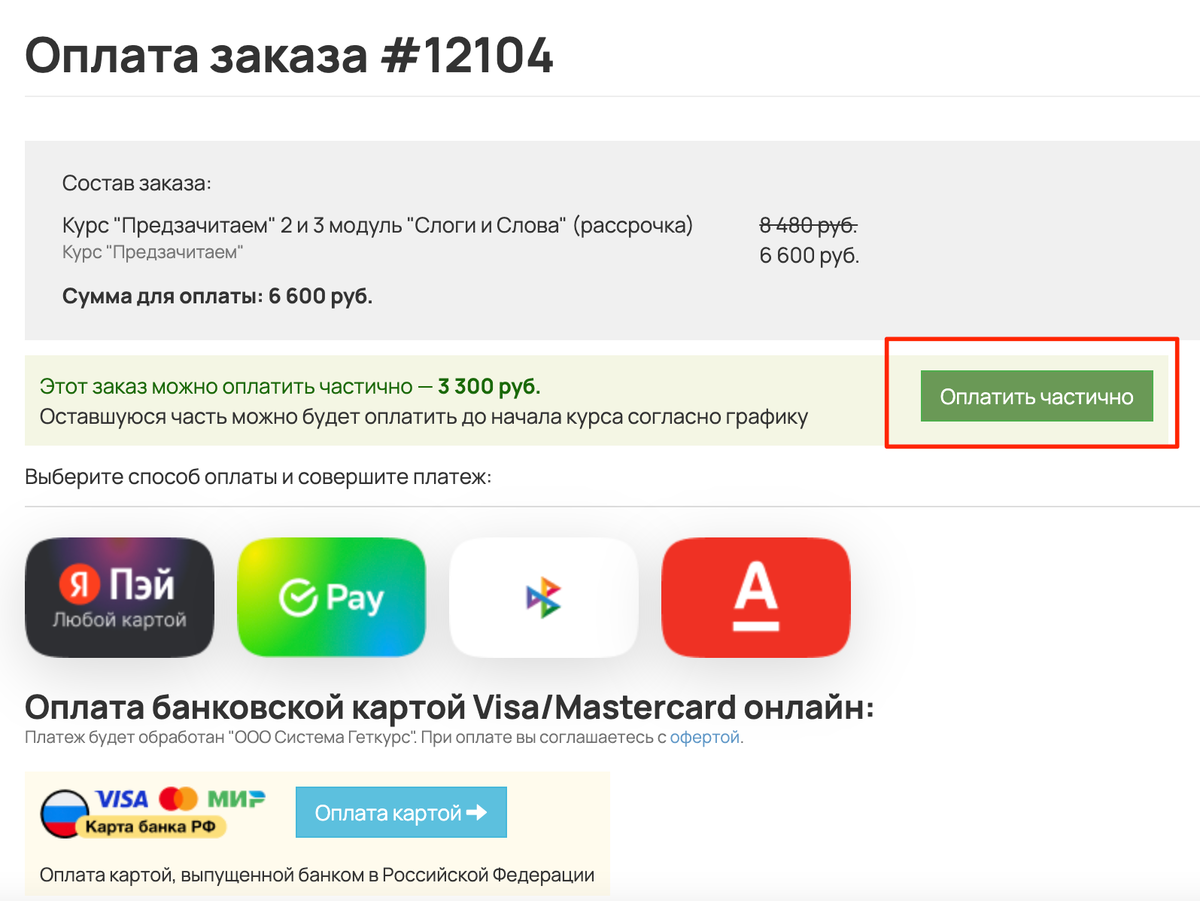Viewport: 1200px width, 901px height.
Task: Pay via the SBP fast payments tile
Action: [543, 598]
